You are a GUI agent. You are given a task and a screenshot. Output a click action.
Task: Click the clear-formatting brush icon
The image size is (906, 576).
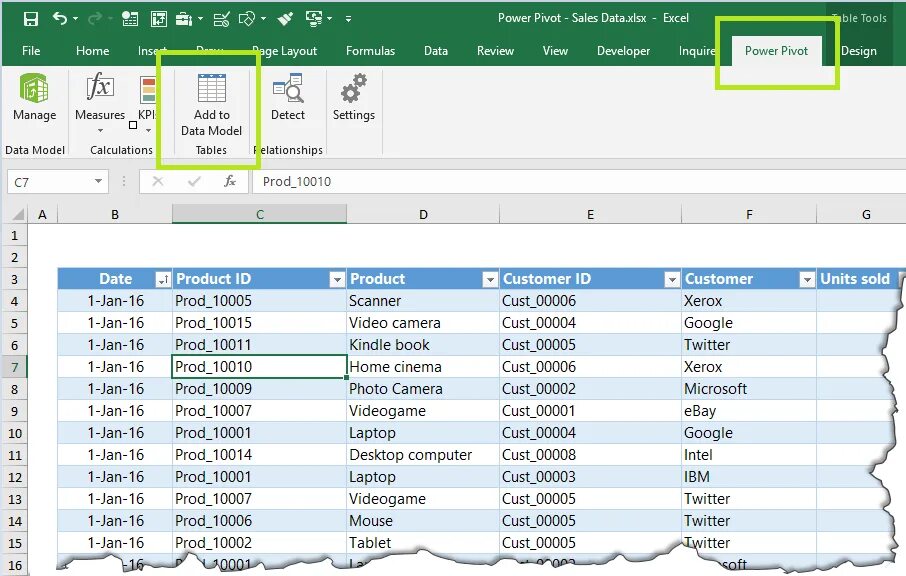285,18
